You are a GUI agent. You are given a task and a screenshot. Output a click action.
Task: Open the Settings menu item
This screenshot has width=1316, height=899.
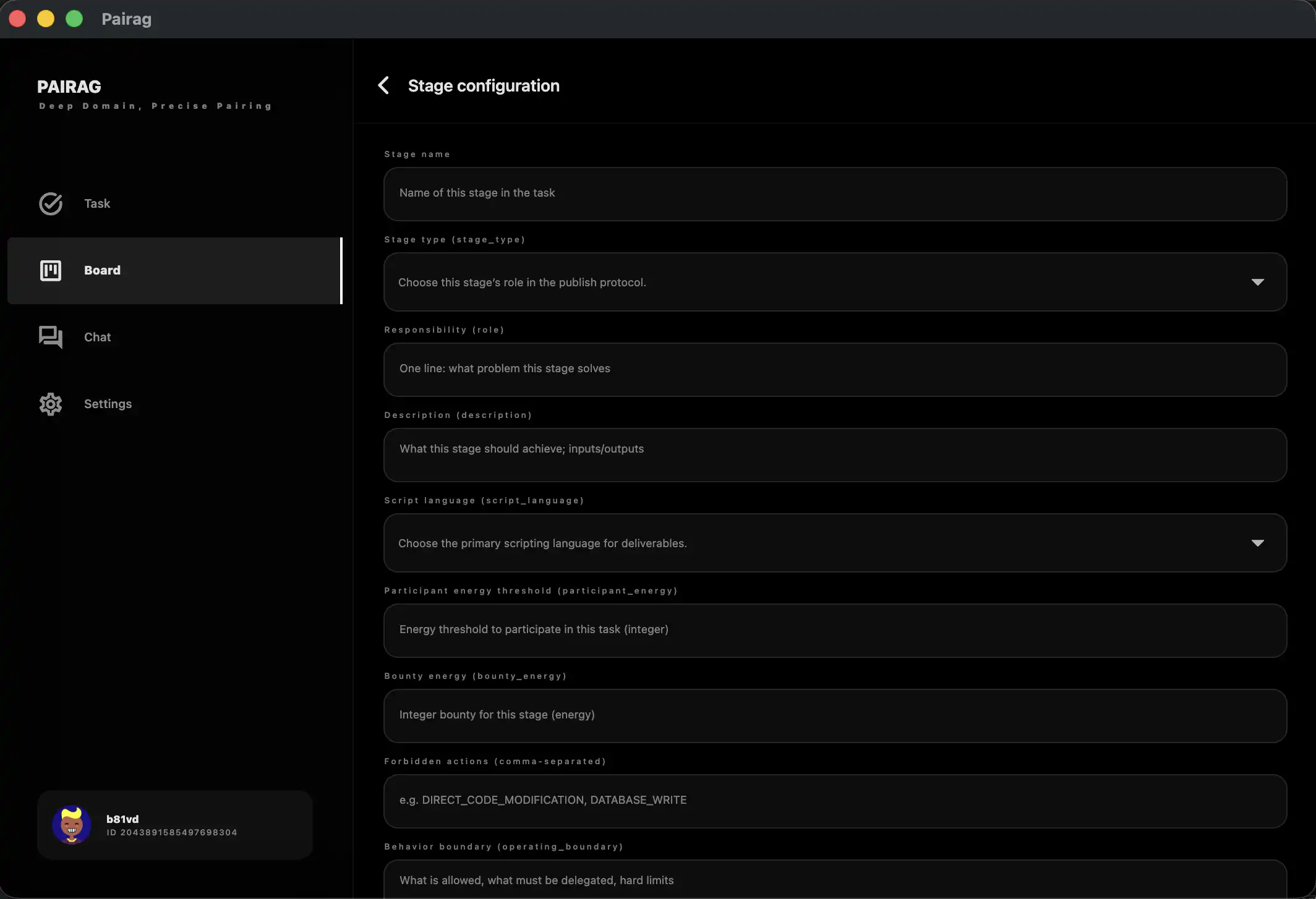[174, 404]
